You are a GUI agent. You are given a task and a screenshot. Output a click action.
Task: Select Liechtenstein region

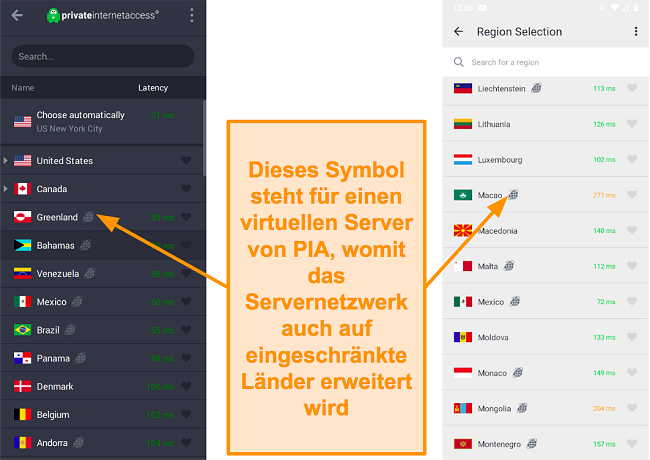coord(546,89)
